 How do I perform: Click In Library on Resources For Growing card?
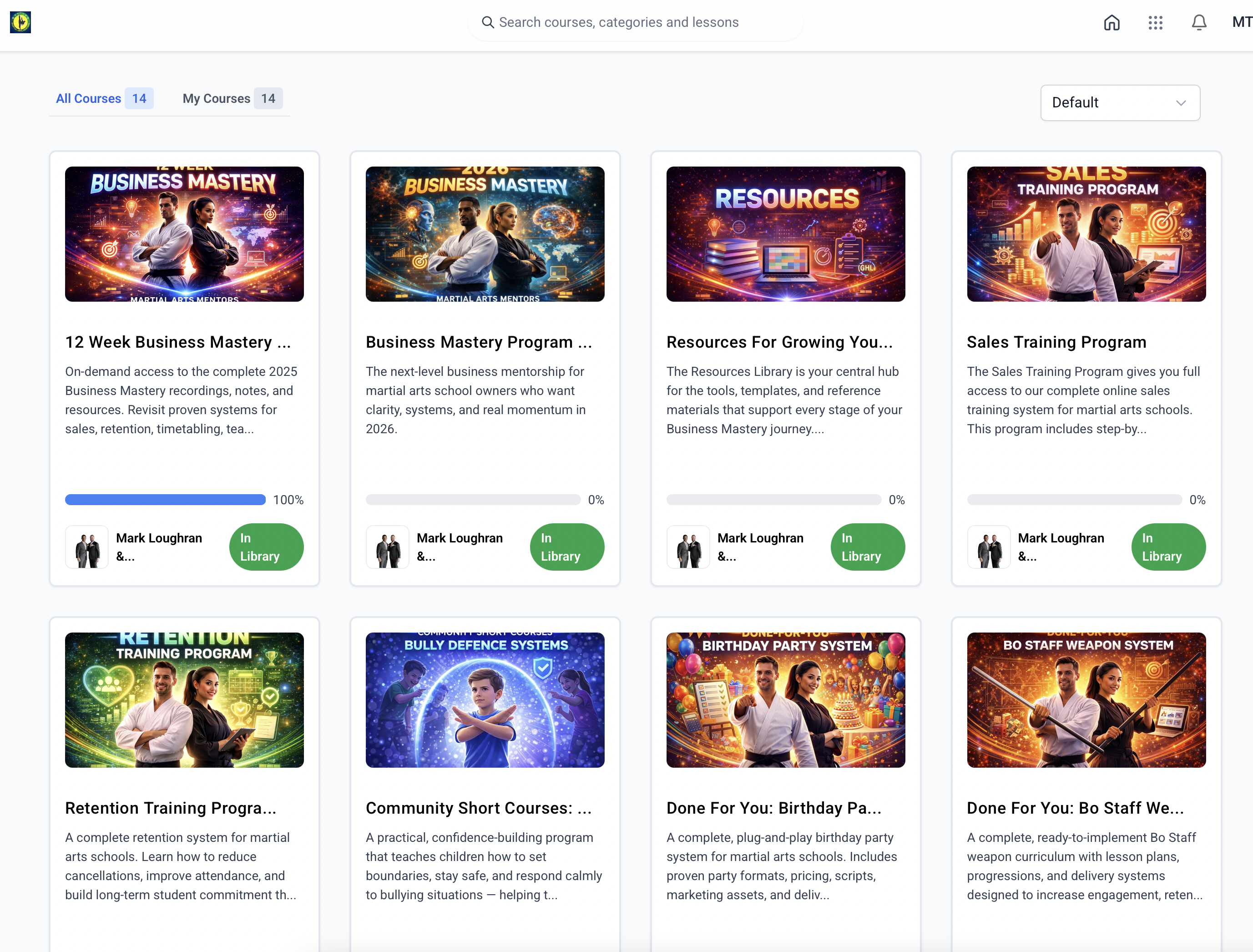click(868, 547)
